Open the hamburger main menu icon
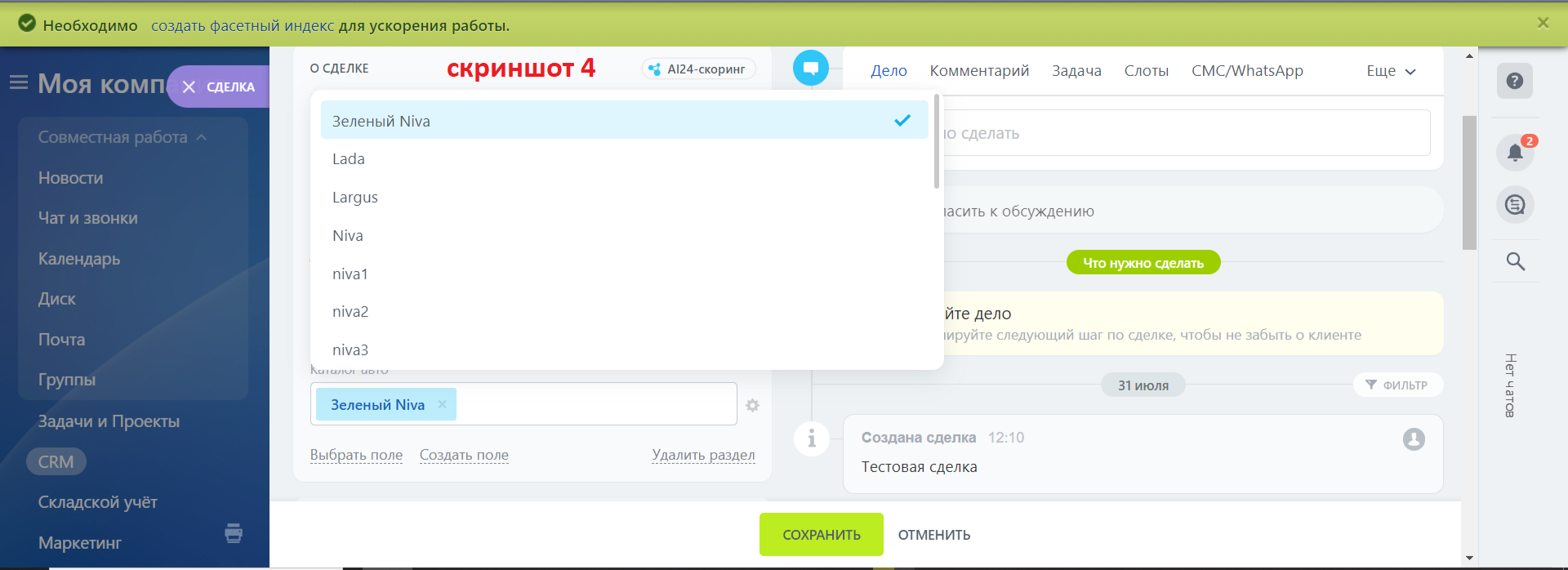 (19, 82)
